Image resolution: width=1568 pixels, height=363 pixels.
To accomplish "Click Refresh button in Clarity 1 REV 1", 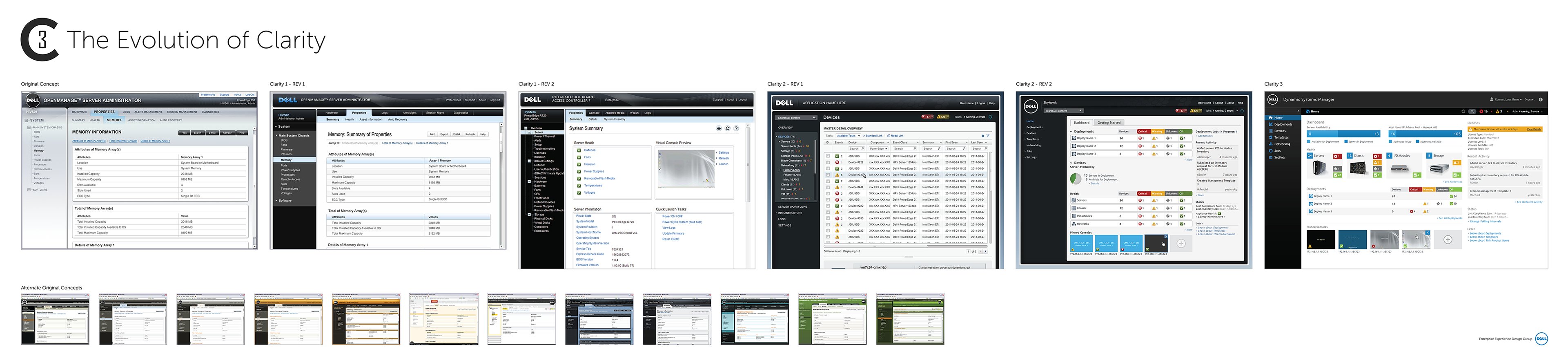I will pos(470,134).
